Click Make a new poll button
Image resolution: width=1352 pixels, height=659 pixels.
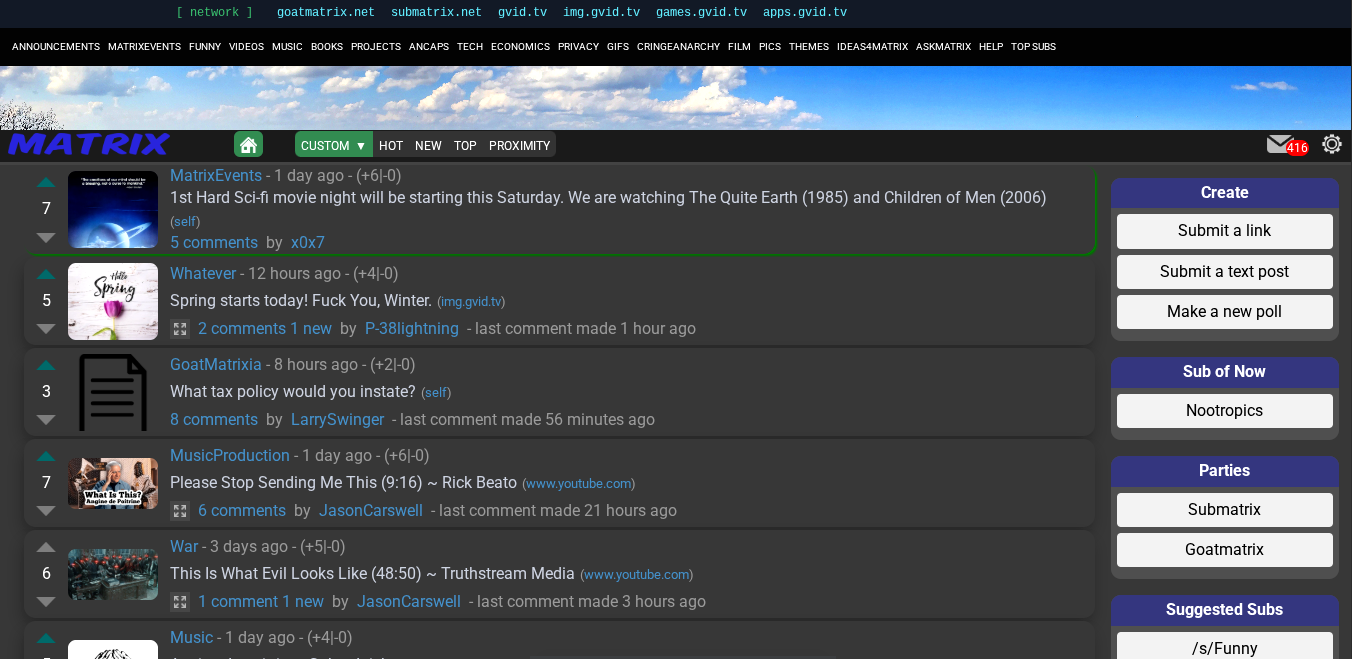pyautogui.click(x=1224, y=312)
